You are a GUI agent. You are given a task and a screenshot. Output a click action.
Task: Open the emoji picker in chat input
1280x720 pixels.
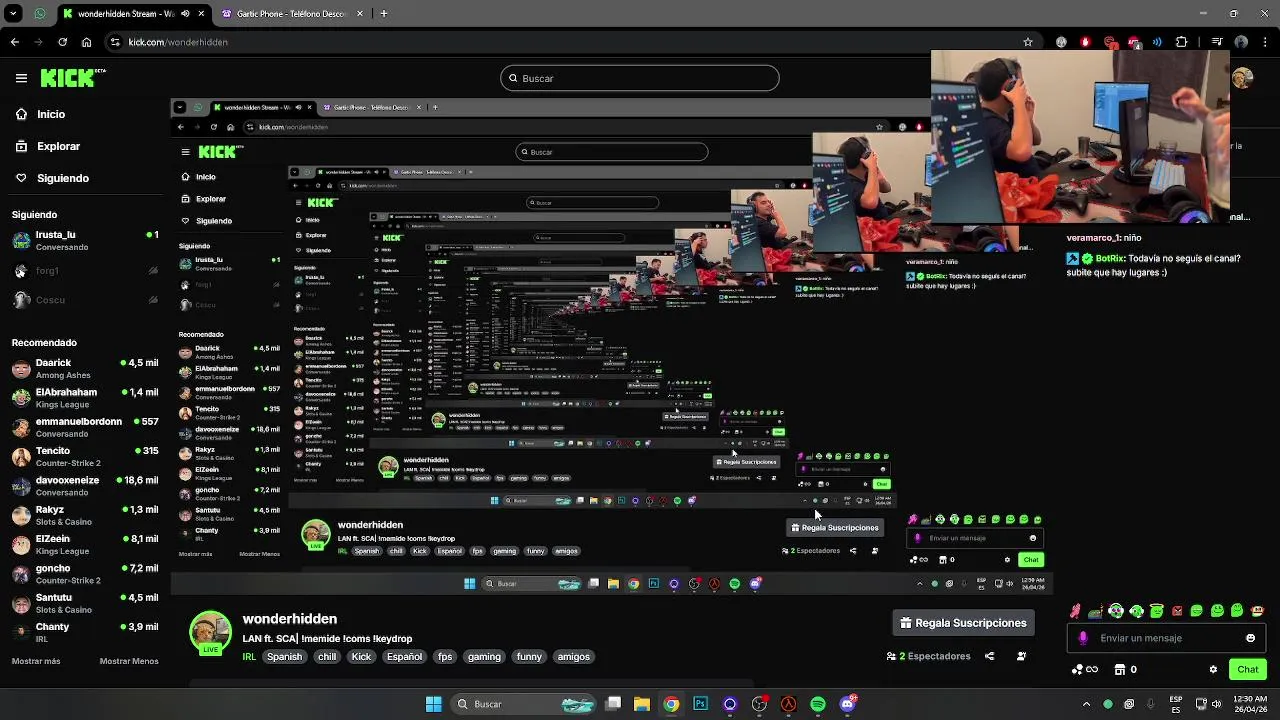[x=1250, y=638]
